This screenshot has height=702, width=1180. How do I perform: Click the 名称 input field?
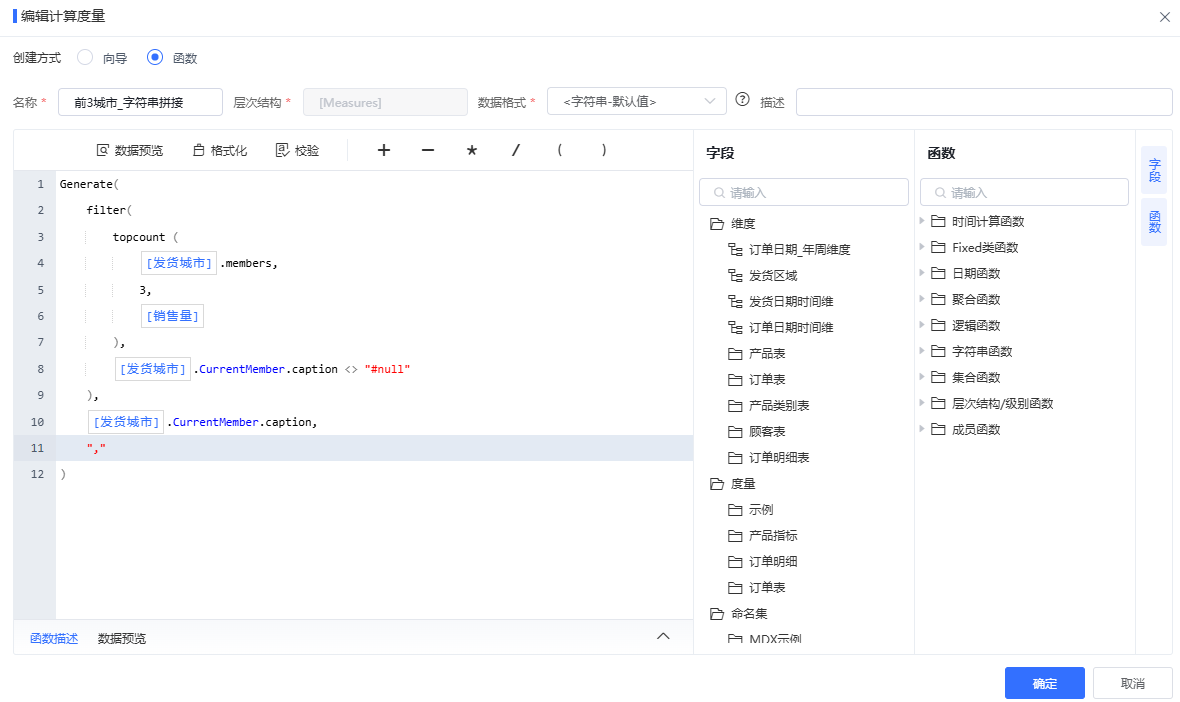(140, 102)
